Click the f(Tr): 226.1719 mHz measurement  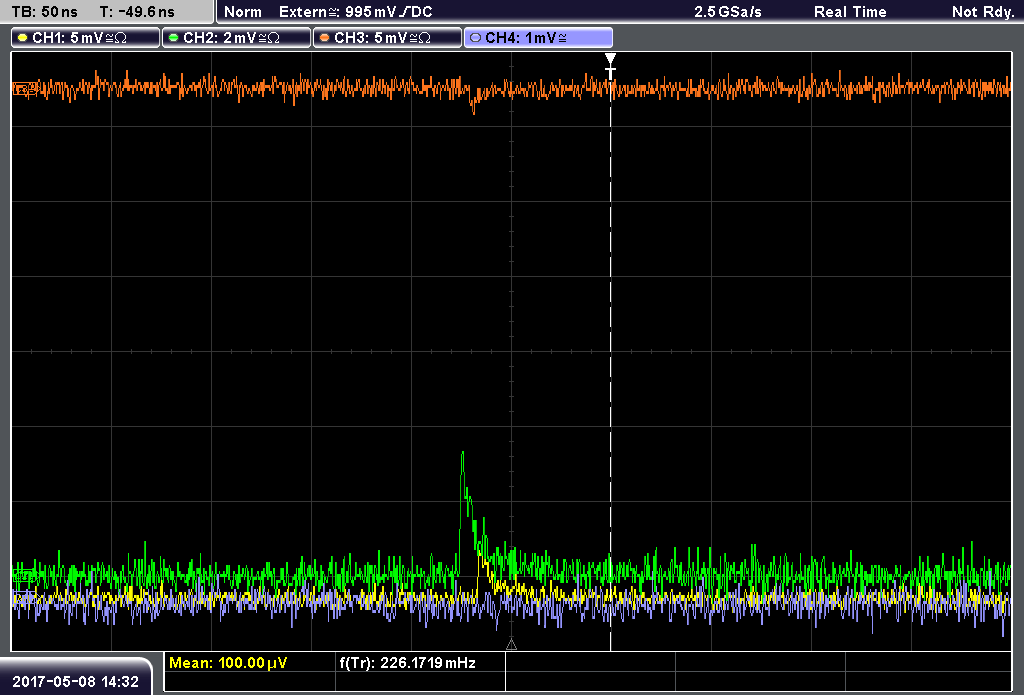pyautogui.click(x=408, y=663)
